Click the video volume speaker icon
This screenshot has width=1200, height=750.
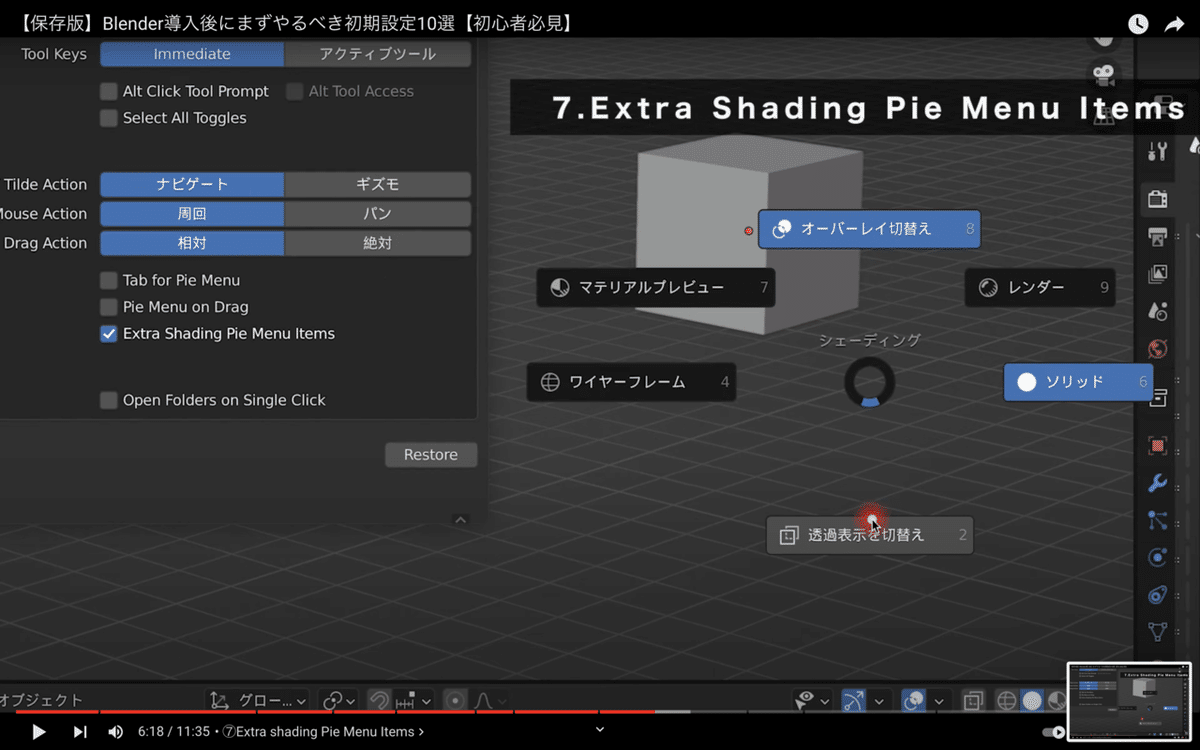click(x=115, y=732)
